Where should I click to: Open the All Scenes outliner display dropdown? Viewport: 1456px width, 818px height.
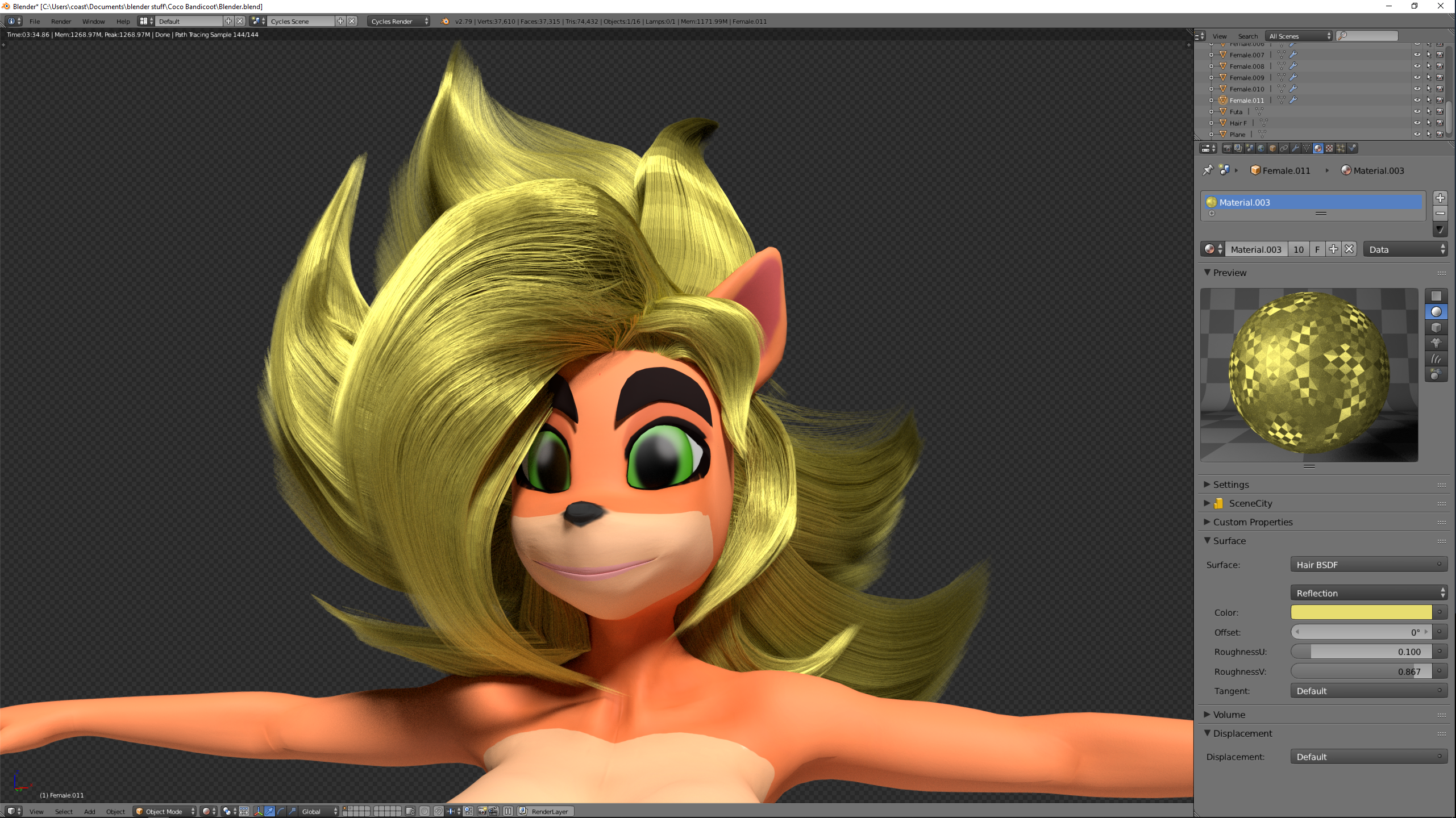coord(1299,36)
